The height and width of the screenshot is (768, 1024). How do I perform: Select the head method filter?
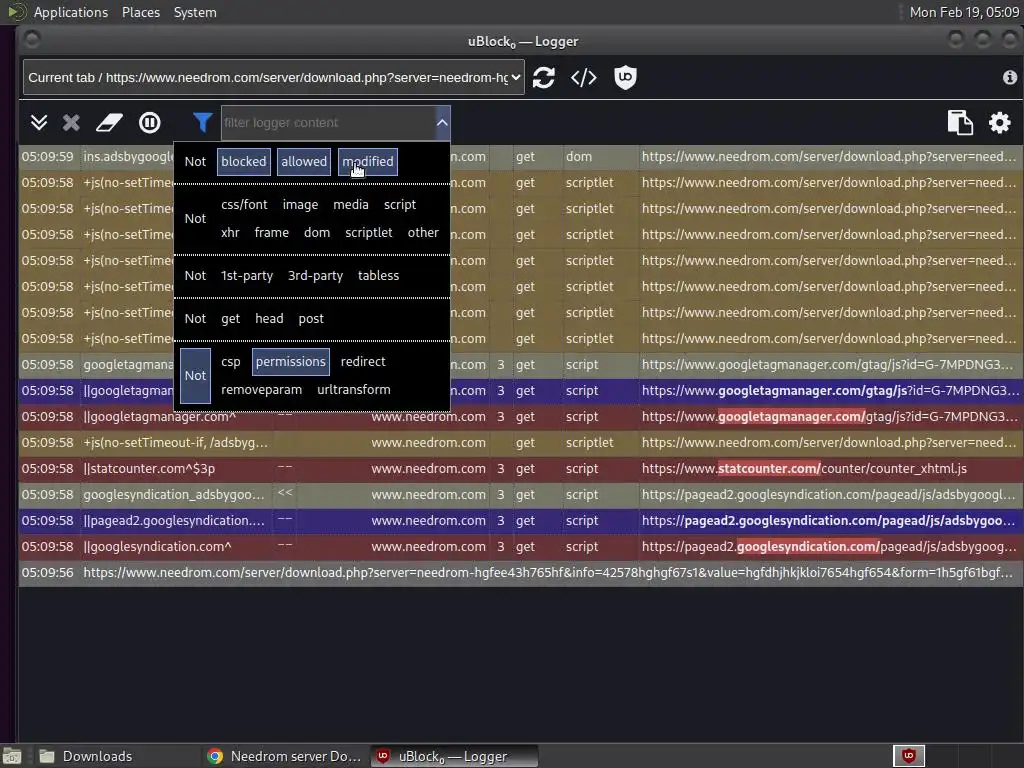269,319
